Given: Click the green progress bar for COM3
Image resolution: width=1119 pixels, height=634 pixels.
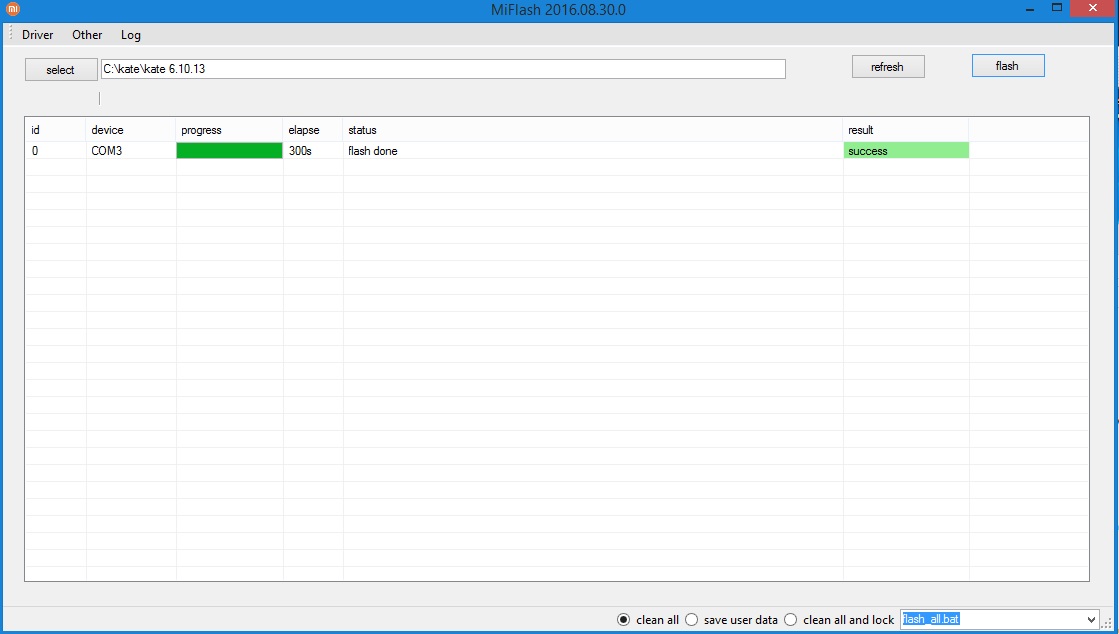Looking at the screenshot, I should [x=229, y=151].
